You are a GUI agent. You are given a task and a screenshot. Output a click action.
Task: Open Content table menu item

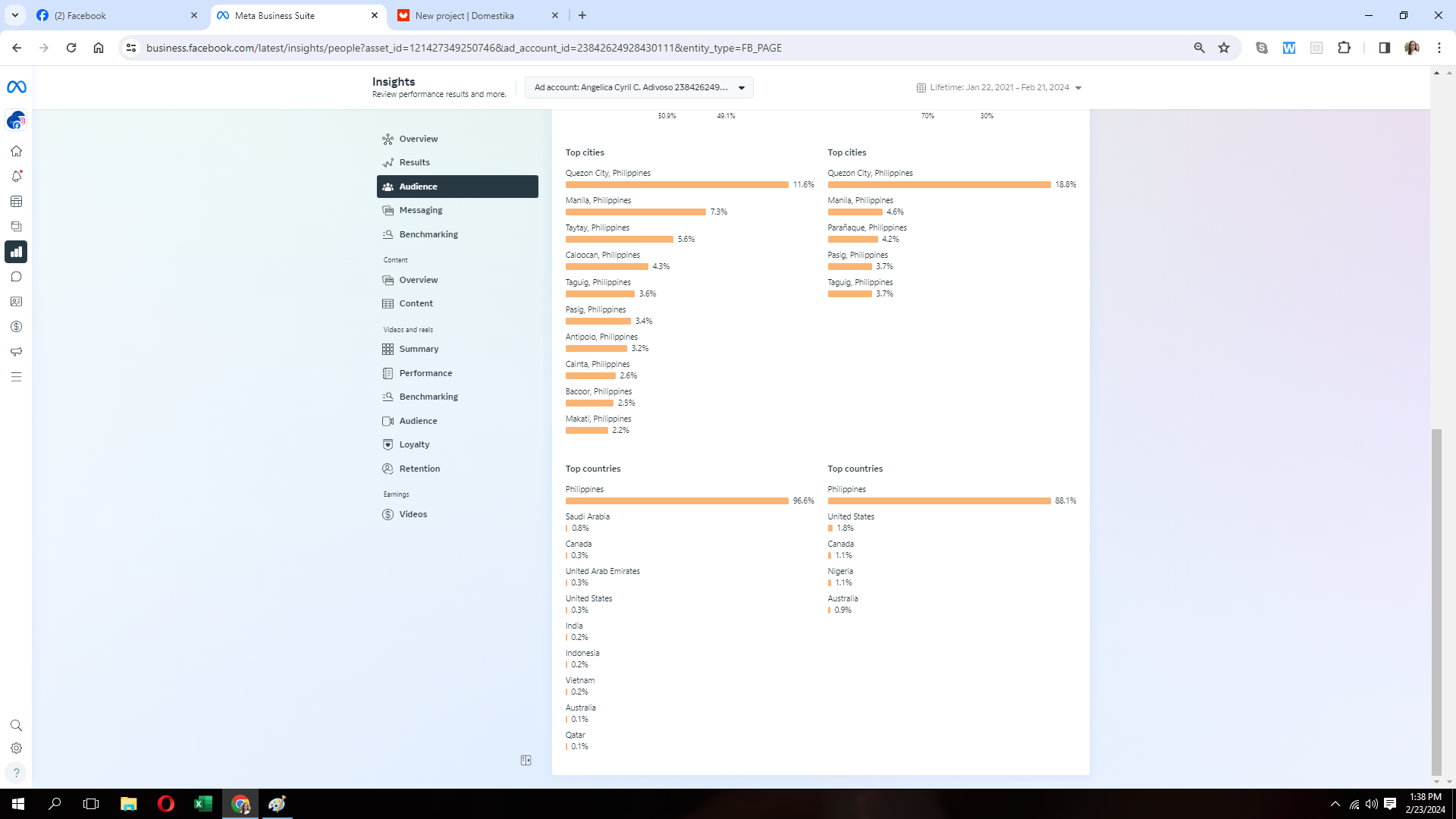click(x=457, y=303)
